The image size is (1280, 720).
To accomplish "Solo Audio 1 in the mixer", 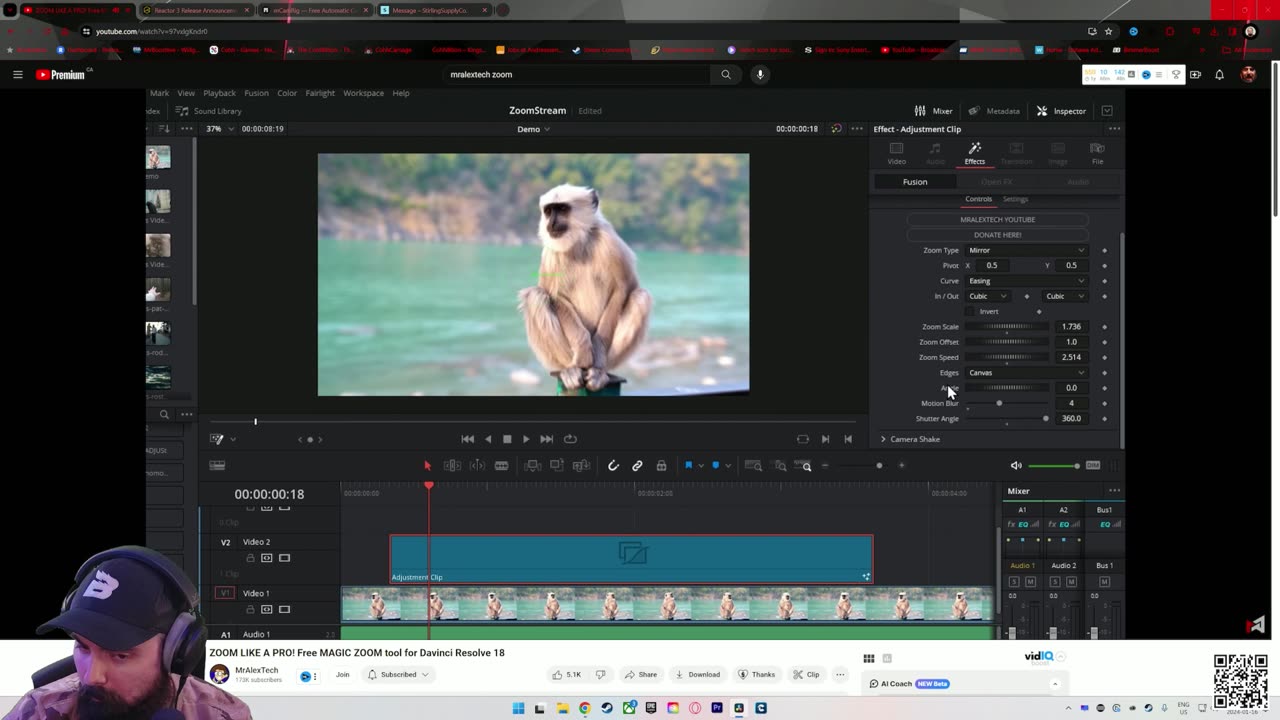I will pyautogui.click(x=1014, y=582).
